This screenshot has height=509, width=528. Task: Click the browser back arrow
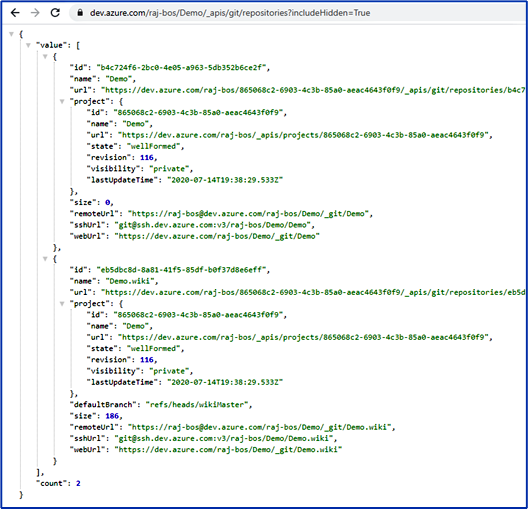click(x=15, y=13)
